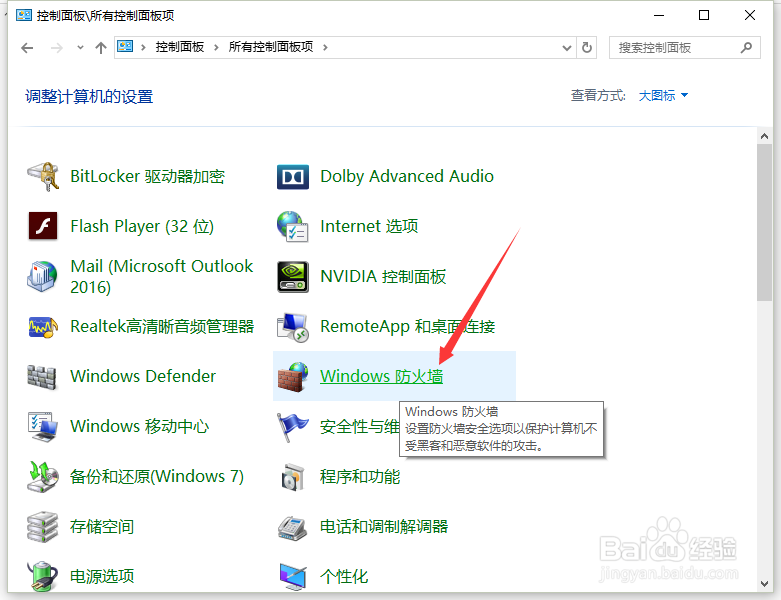This screenshot has height=600, width=781.
Task: Maximize the control panel window
Action: tap(704, 15)
